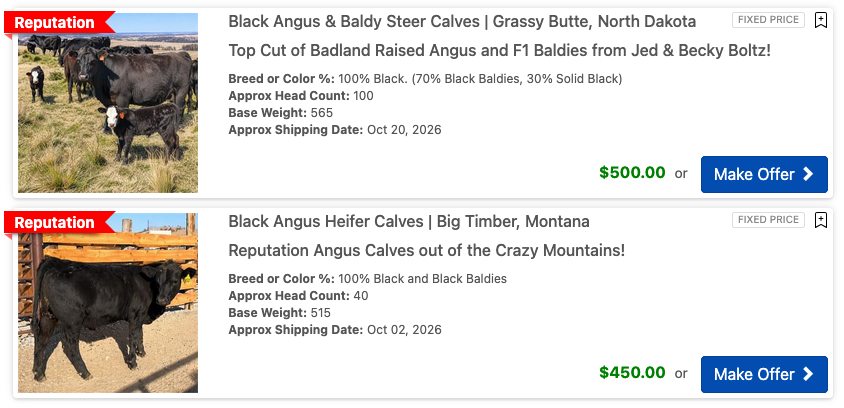Viewport: 844px width, 408px height.
Task: Click the Approx Head Count 100 line
Action: click(301, 96)
